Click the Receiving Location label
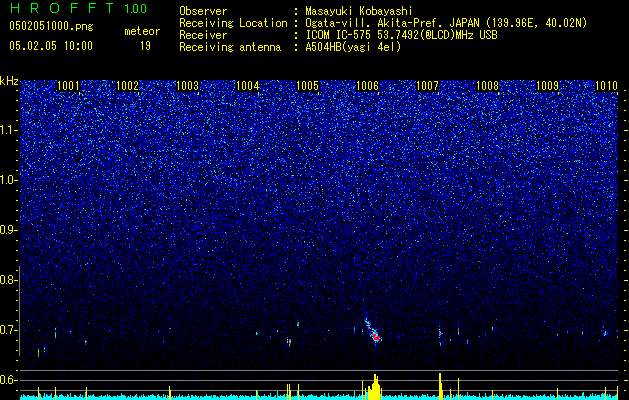The width and height of the screenshot is (629, 400). click(x=233, y=23)
